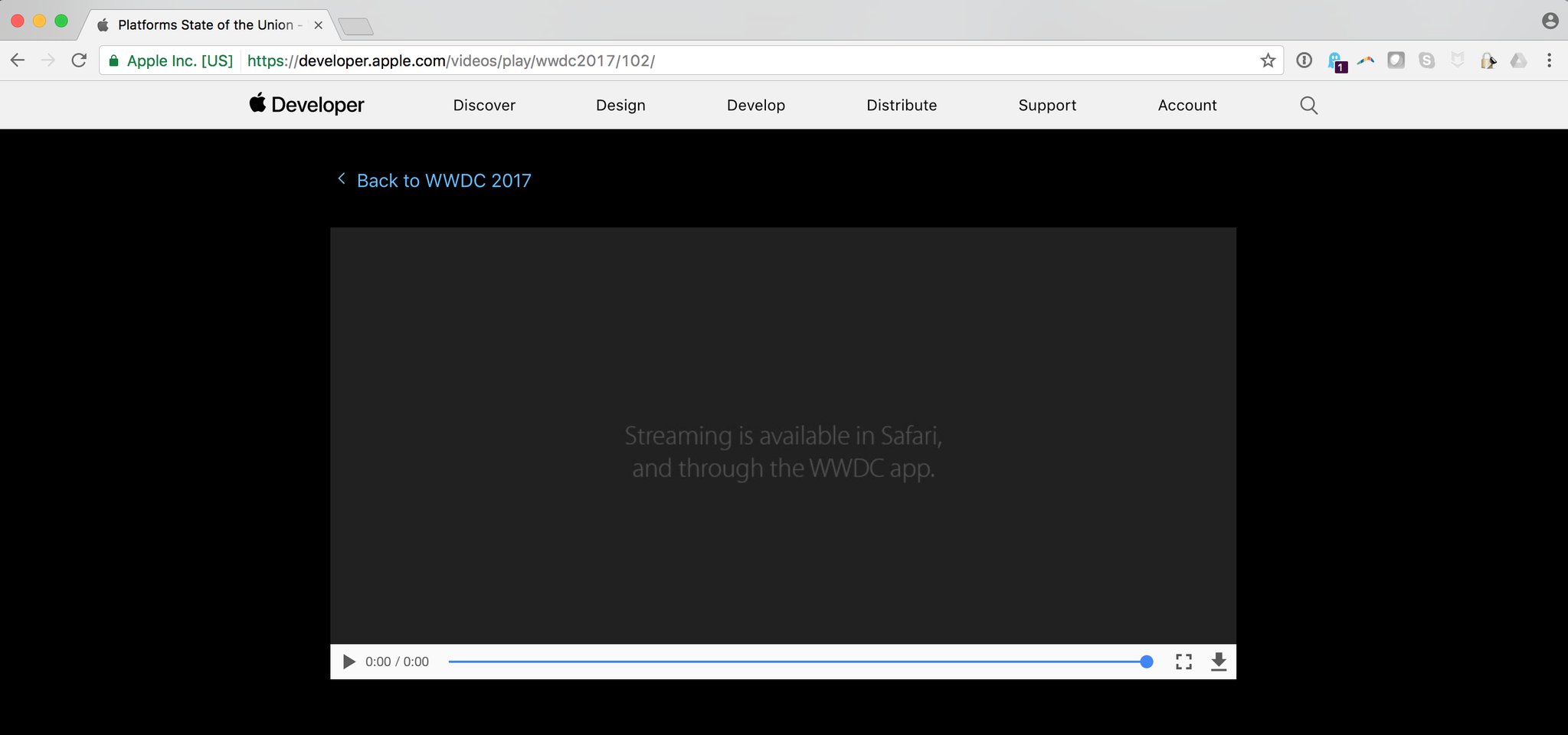The image size is (1568, 735).
Task: Open the 1Password extension
Action: [x=1304, y=60]
